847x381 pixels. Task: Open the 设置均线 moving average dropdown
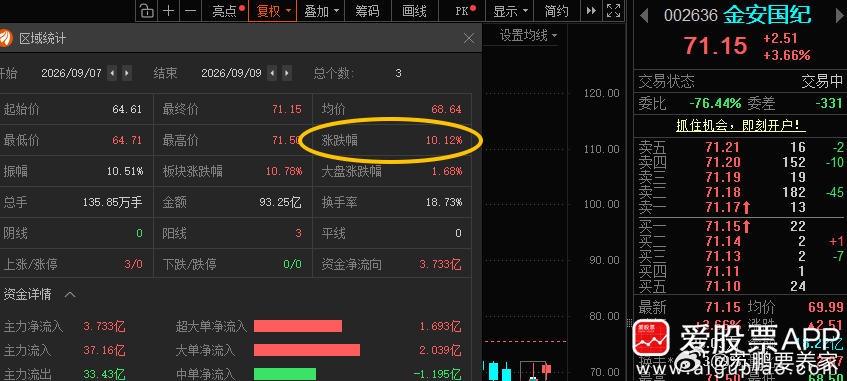tap(528, 36)
